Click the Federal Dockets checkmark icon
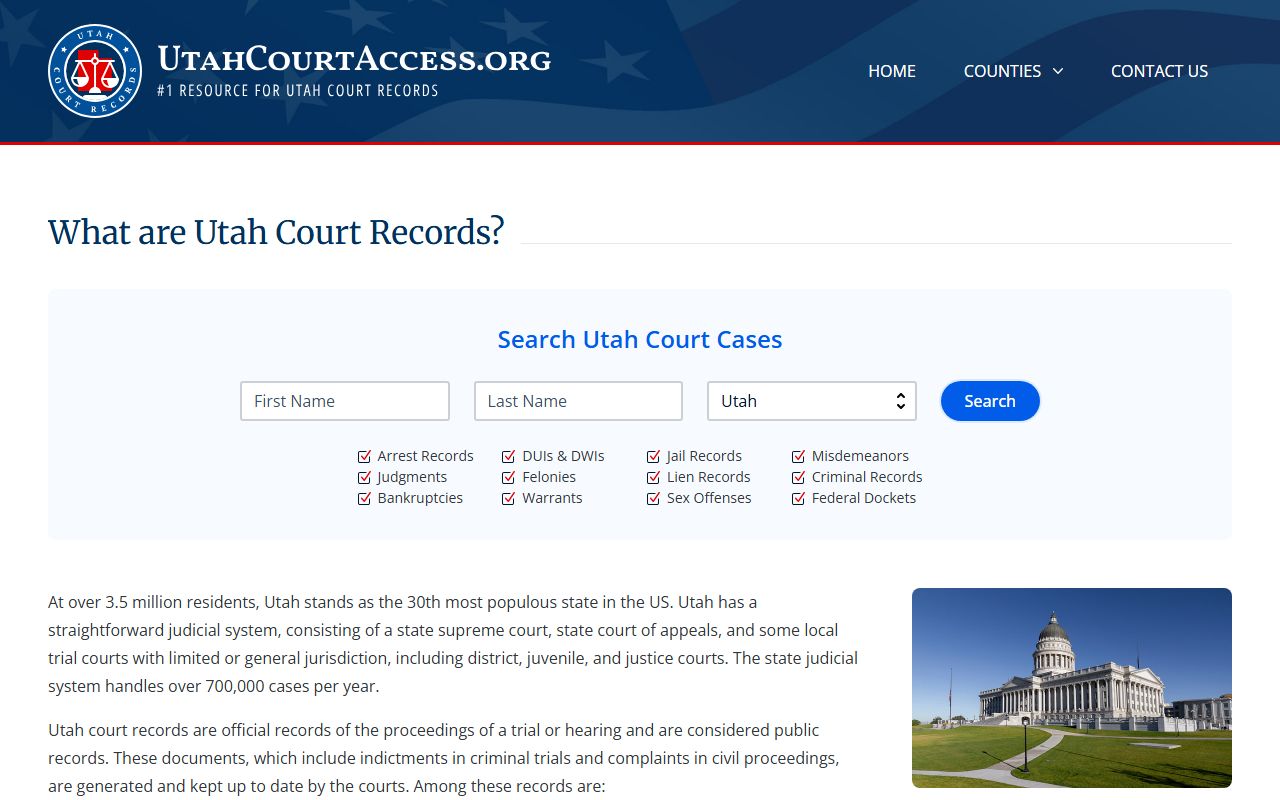Screen dimensions: 1280x800 click(799, 498)
